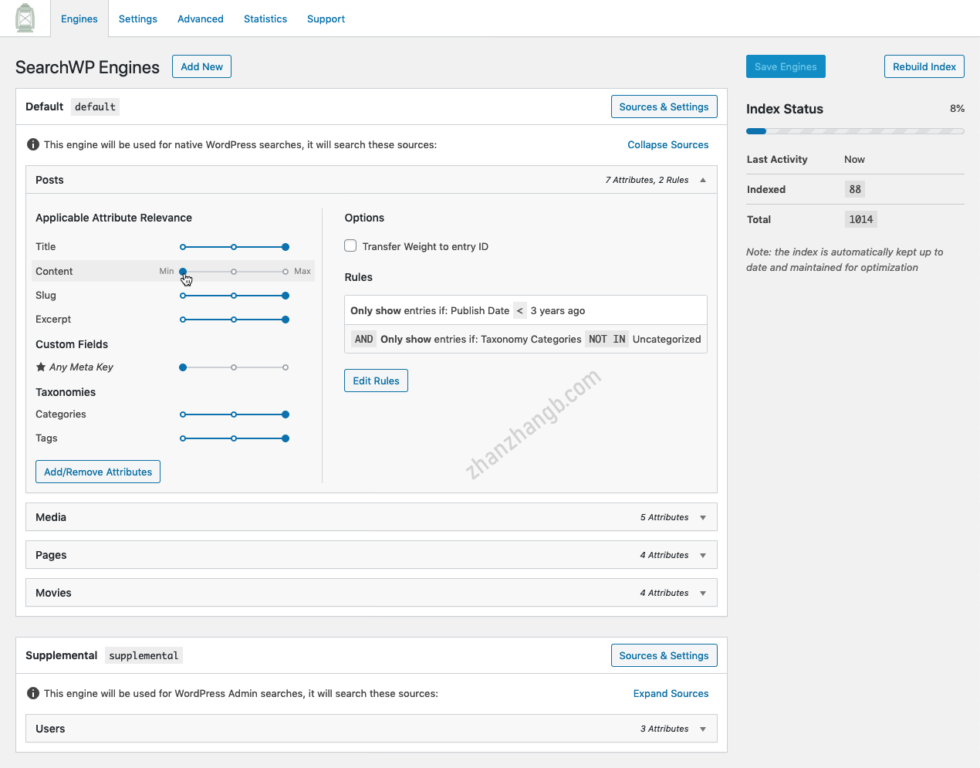Viewport: 980px width, 768px height.
Task: Enable Transfer Weight to entry ID checkbox
Action: (x=350, y=246)
